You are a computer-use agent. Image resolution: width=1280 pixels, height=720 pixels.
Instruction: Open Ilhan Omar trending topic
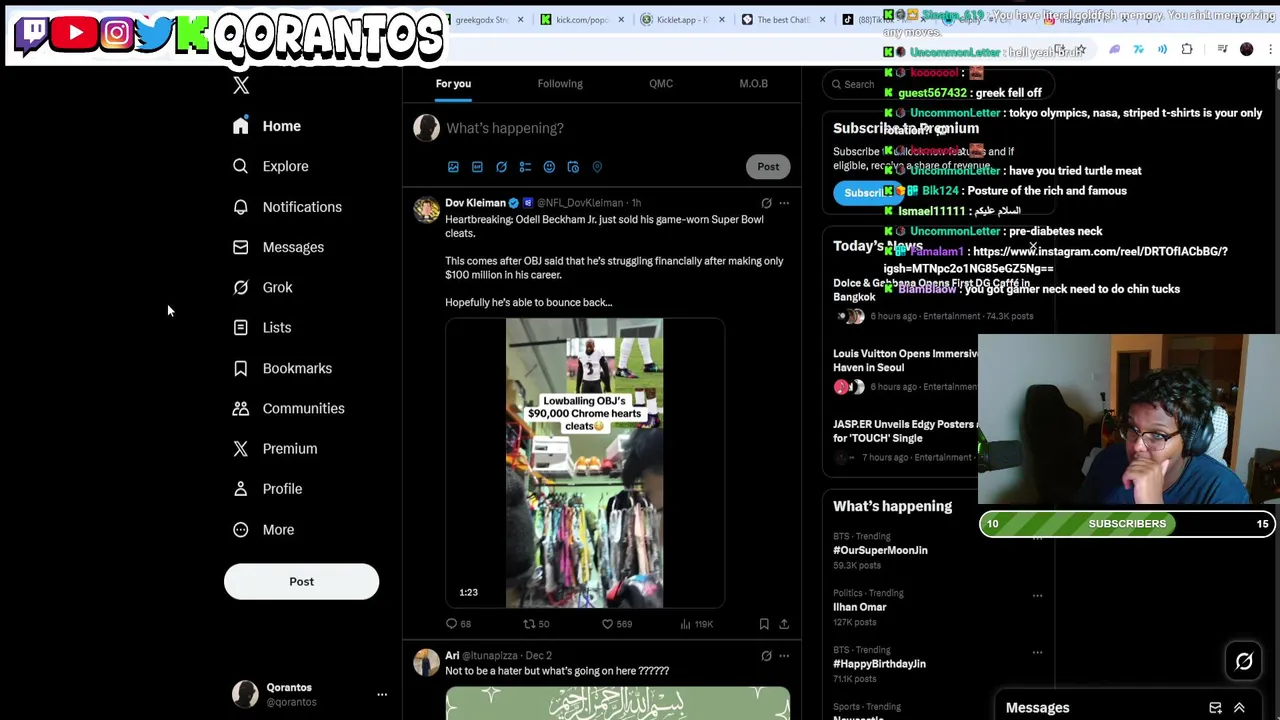pyautogui.click(x=860, y=607)
